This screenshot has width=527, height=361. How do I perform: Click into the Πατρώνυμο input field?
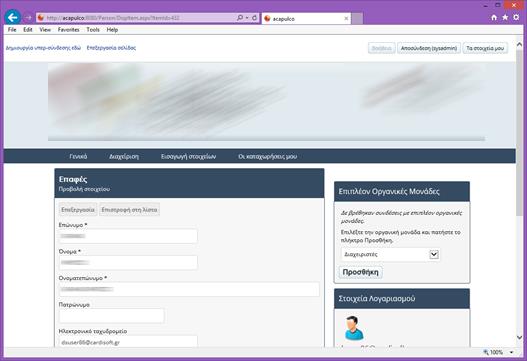point(112,316)
